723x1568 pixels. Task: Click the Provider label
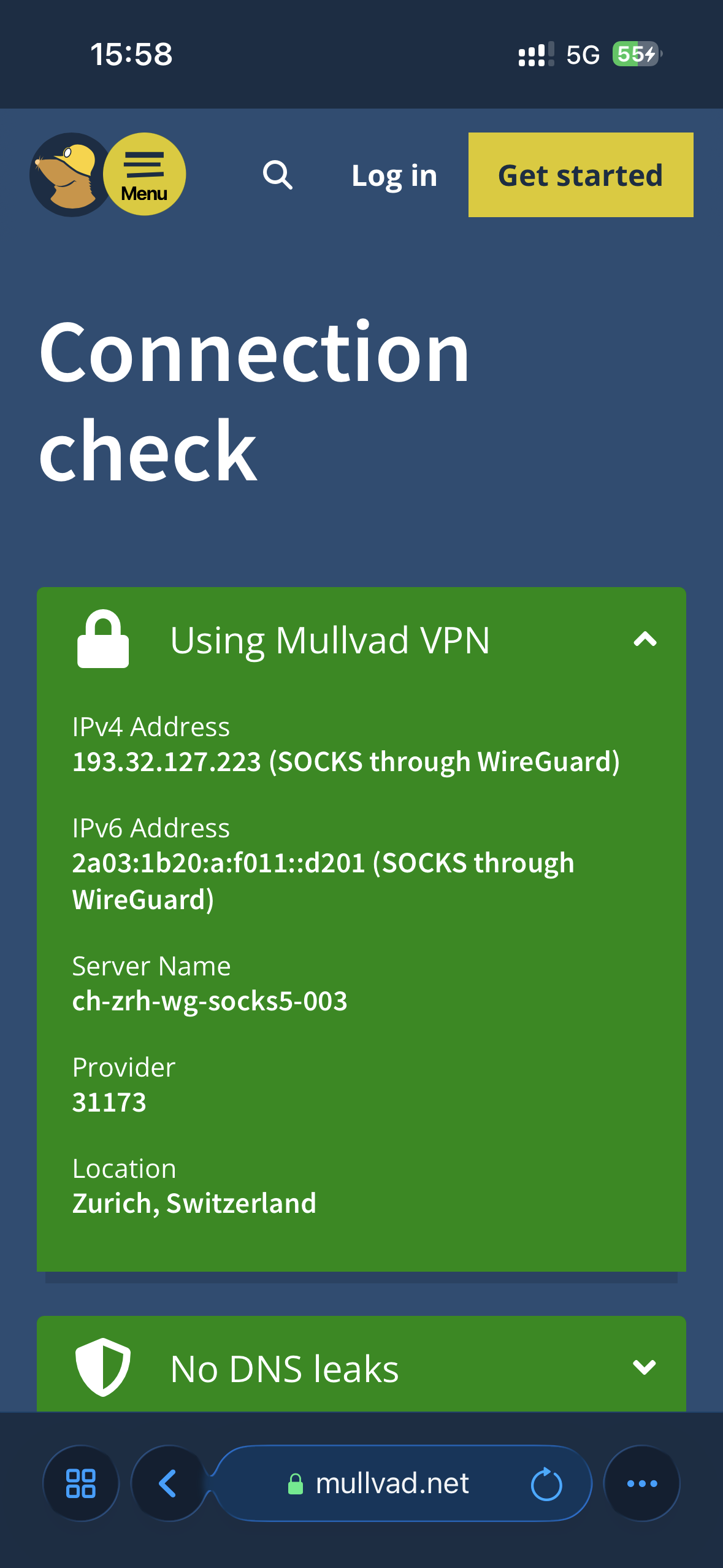124,1067
